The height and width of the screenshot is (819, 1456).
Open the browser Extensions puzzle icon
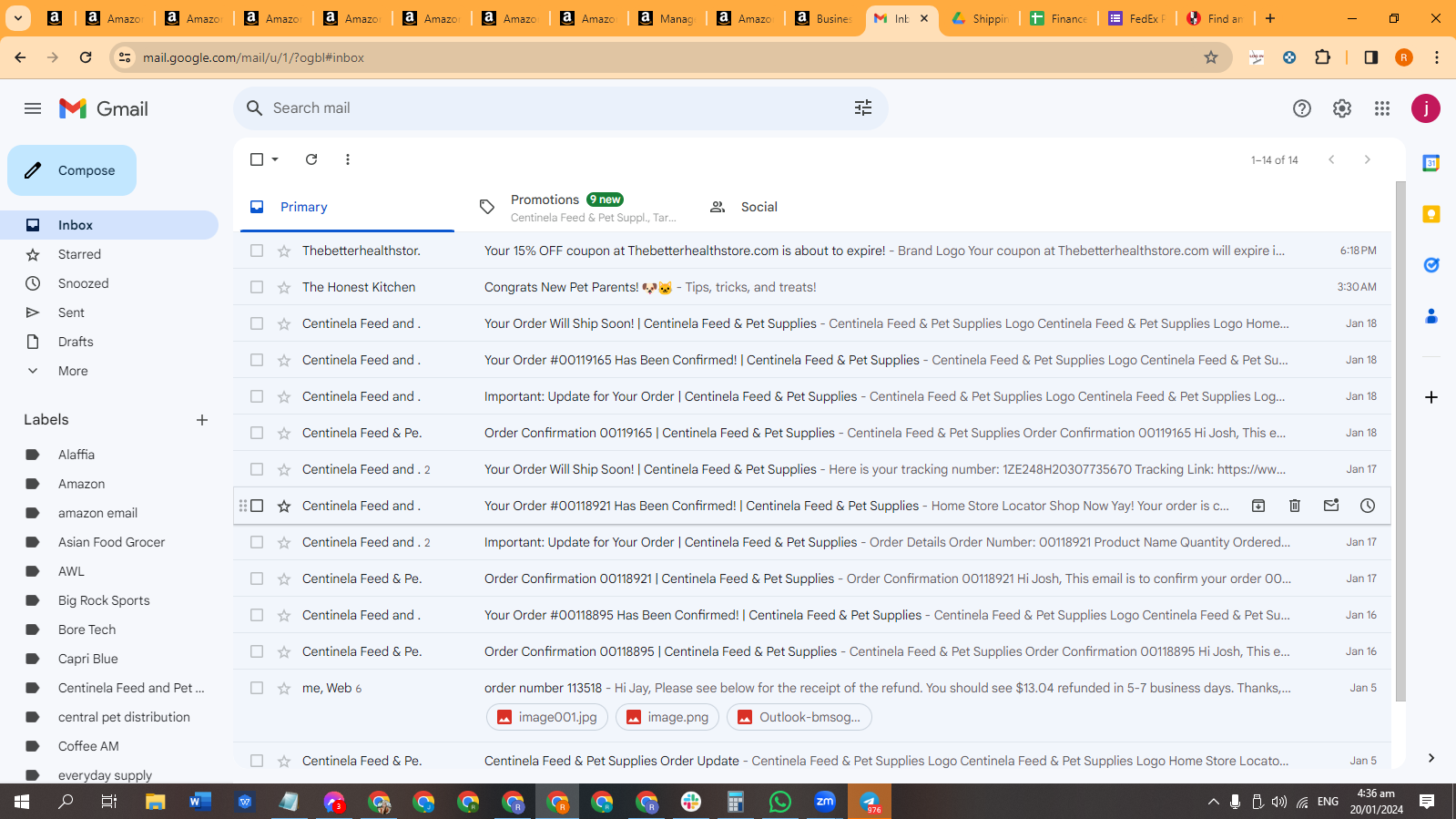click(1323, 57)
